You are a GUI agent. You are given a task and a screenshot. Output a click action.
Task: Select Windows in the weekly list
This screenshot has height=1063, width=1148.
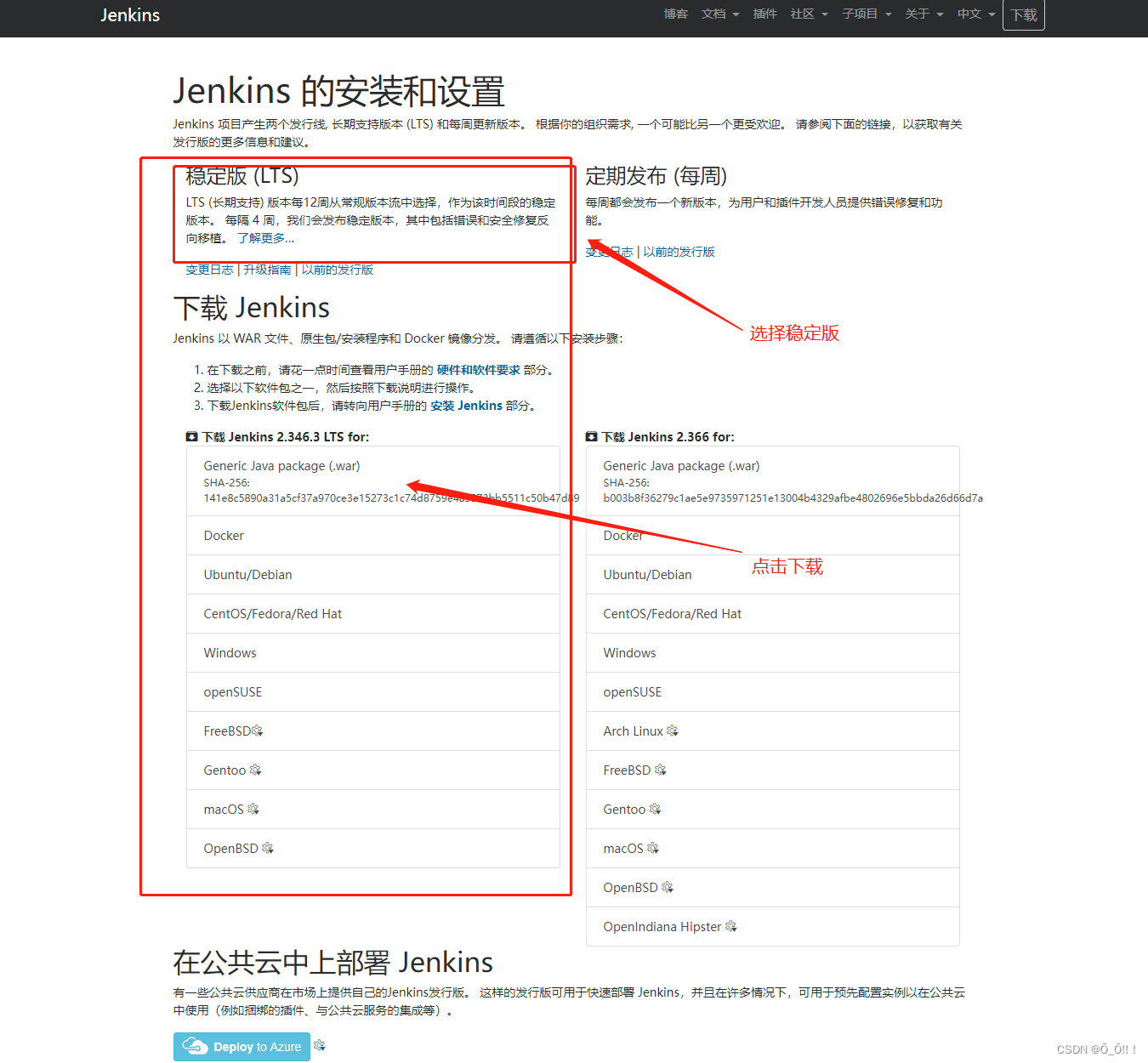[773, 653]
